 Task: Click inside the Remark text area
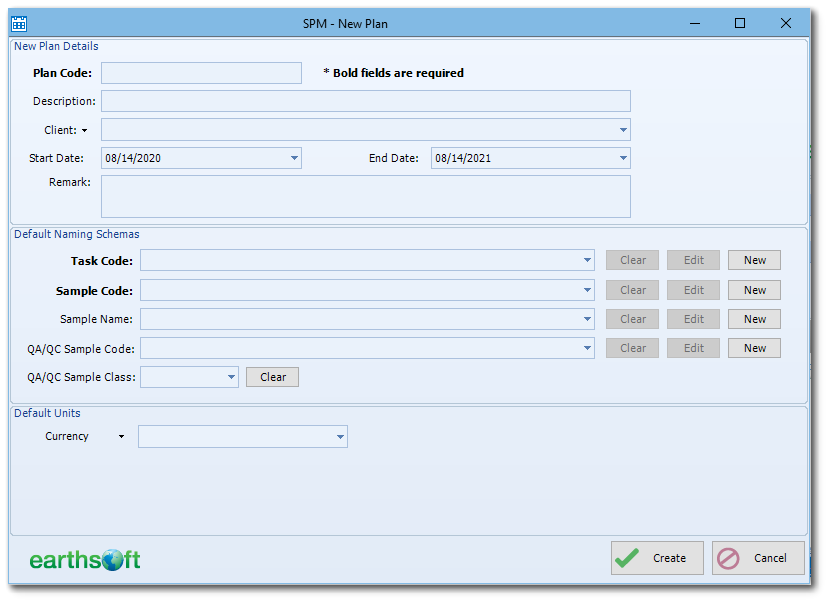(365, 196)
